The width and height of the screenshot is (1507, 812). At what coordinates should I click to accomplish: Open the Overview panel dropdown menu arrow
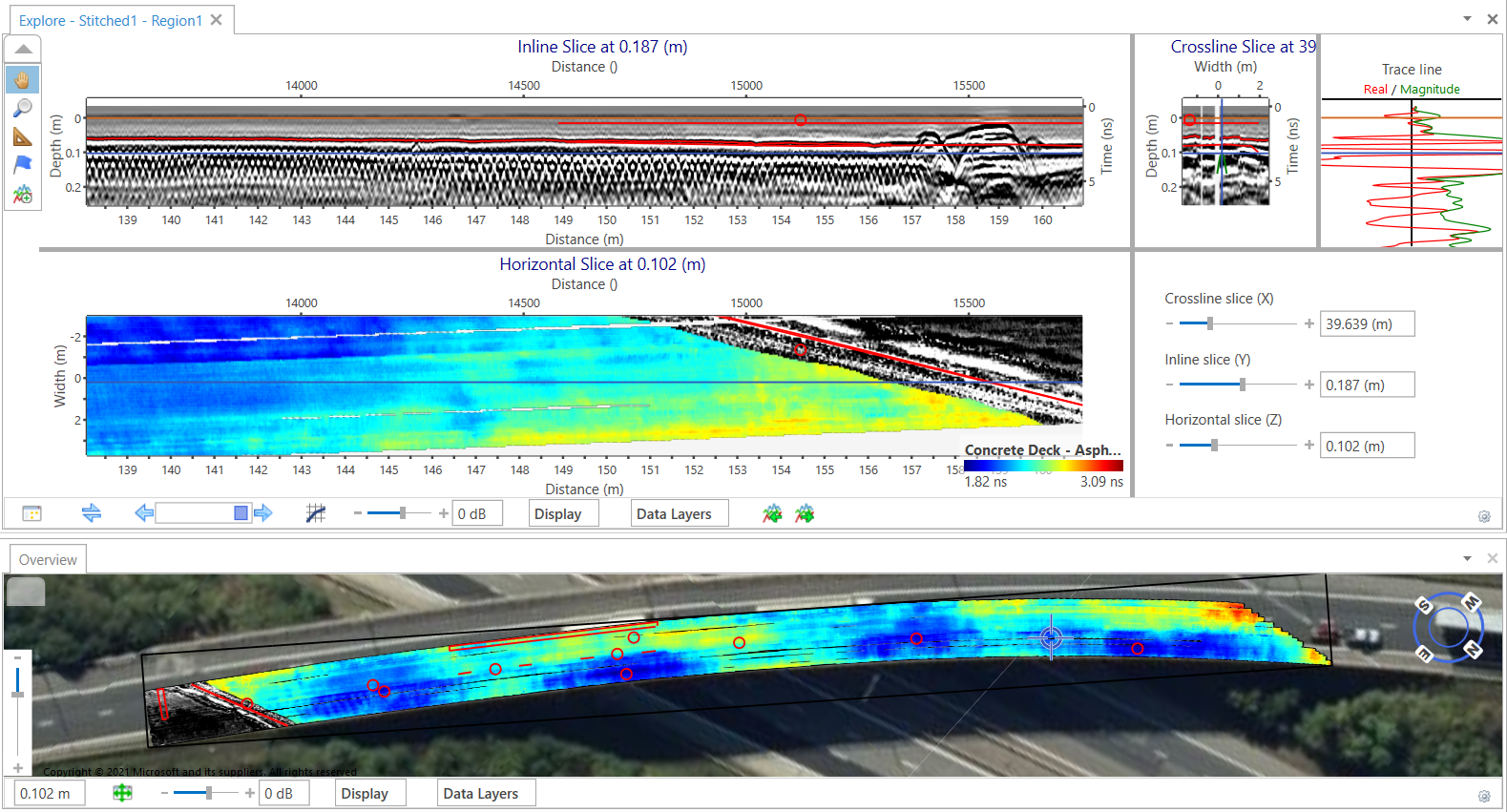pos(1467,558)
